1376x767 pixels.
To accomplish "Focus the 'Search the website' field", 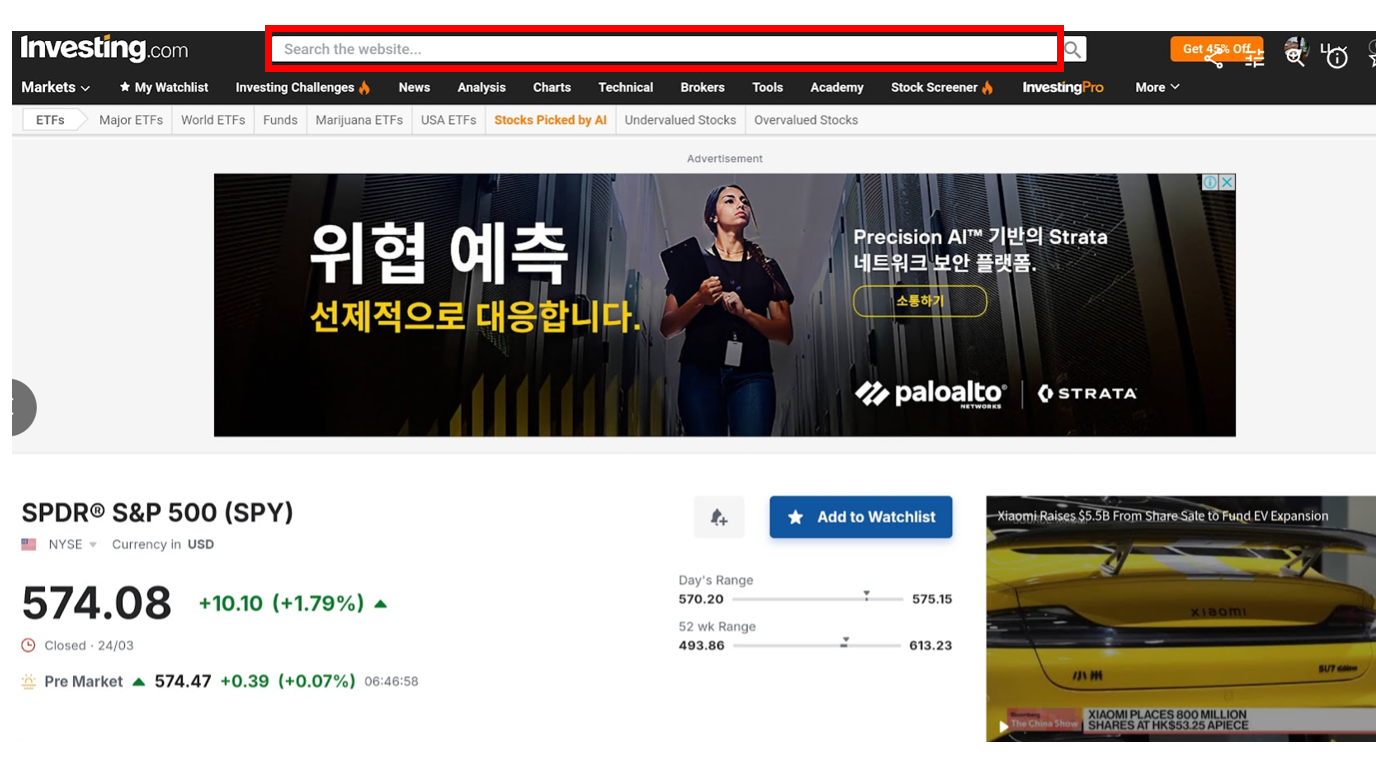I will 664,49.
